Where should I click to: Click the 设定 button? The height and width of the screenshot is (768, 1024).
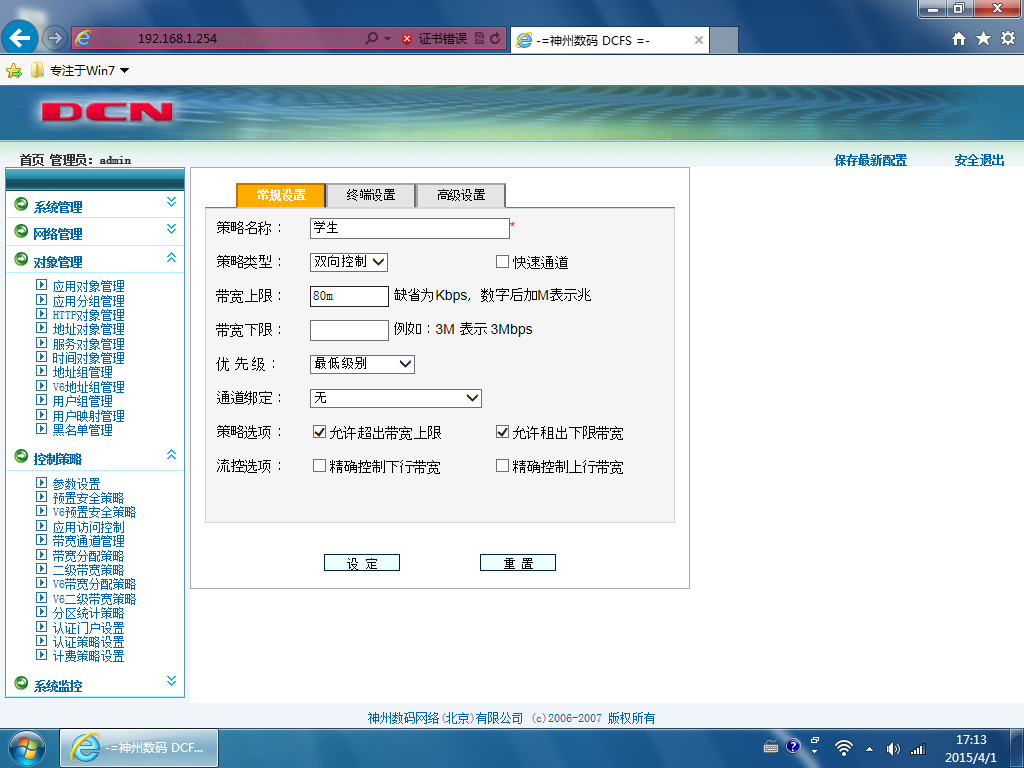click(x=362, y=563)
